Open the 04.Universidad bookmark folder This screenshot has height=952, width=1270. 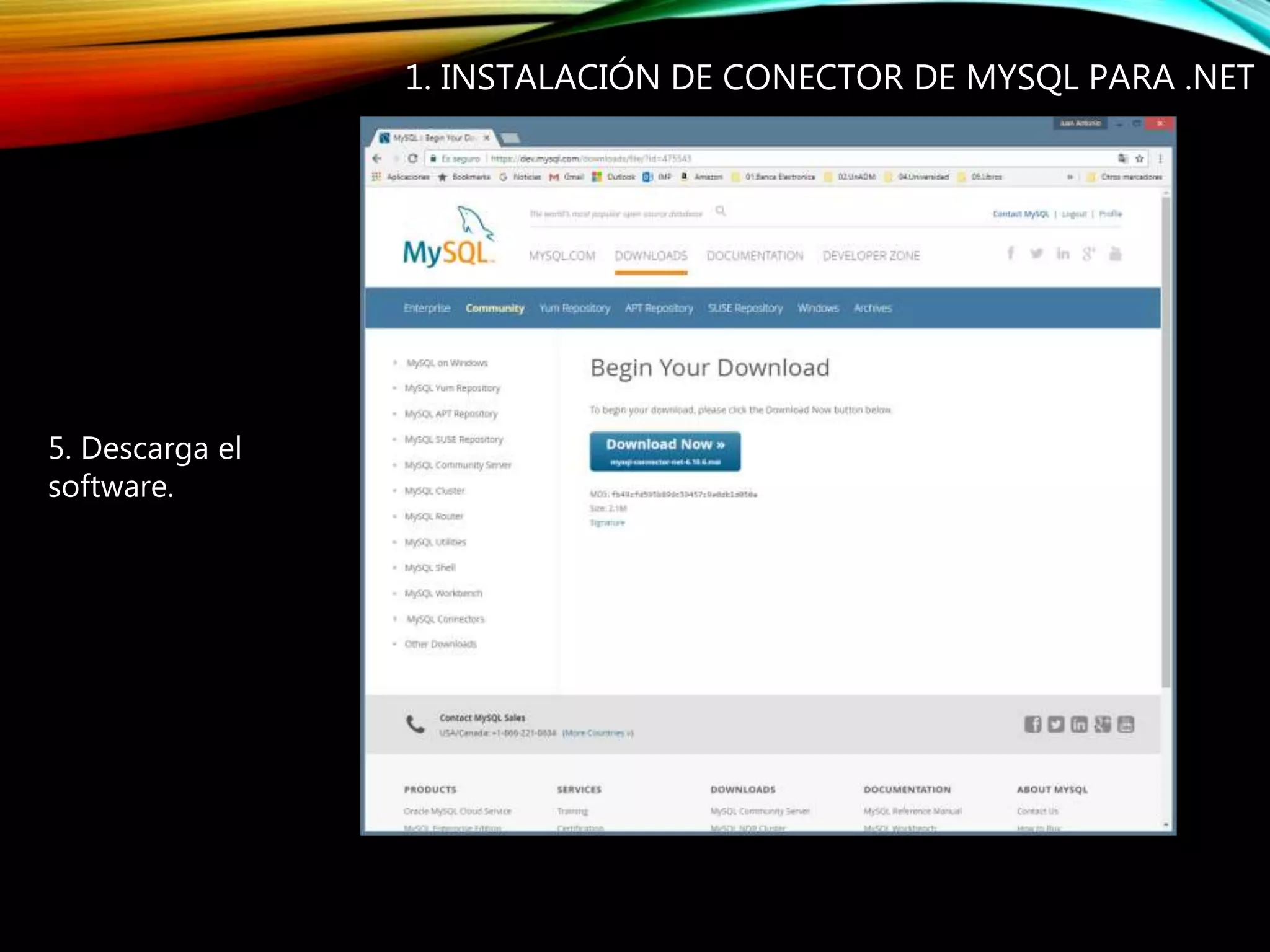[x=917, y=177]
